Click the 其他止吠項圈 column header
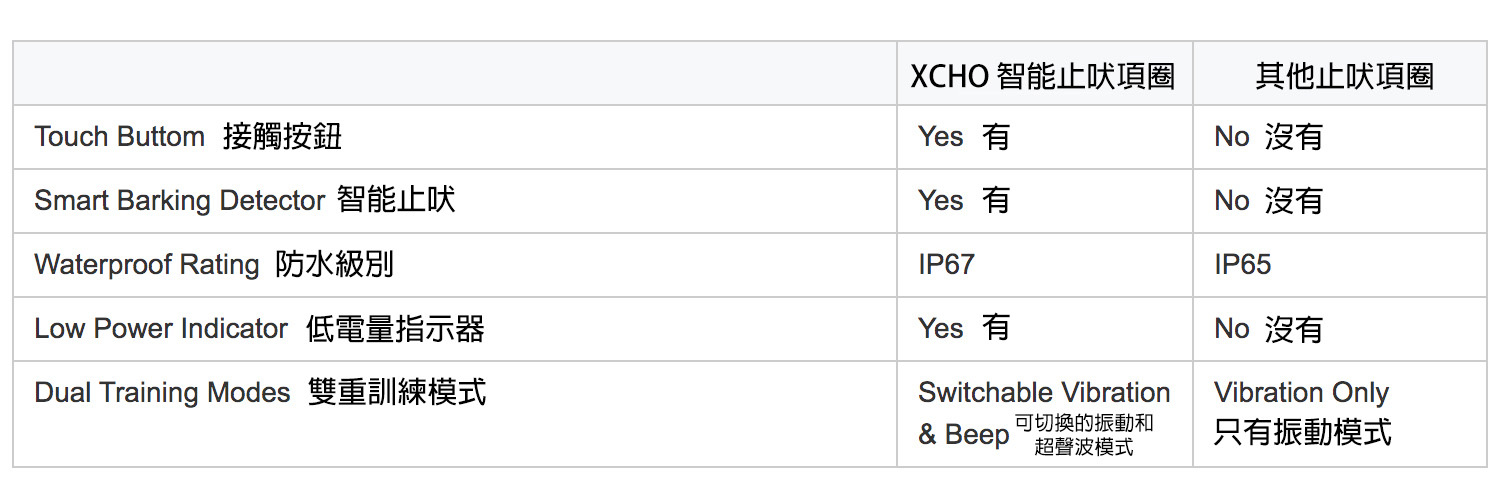The height and width of the screenshot is (490, 1510). pyautogui.click(x=1344, y=76)
